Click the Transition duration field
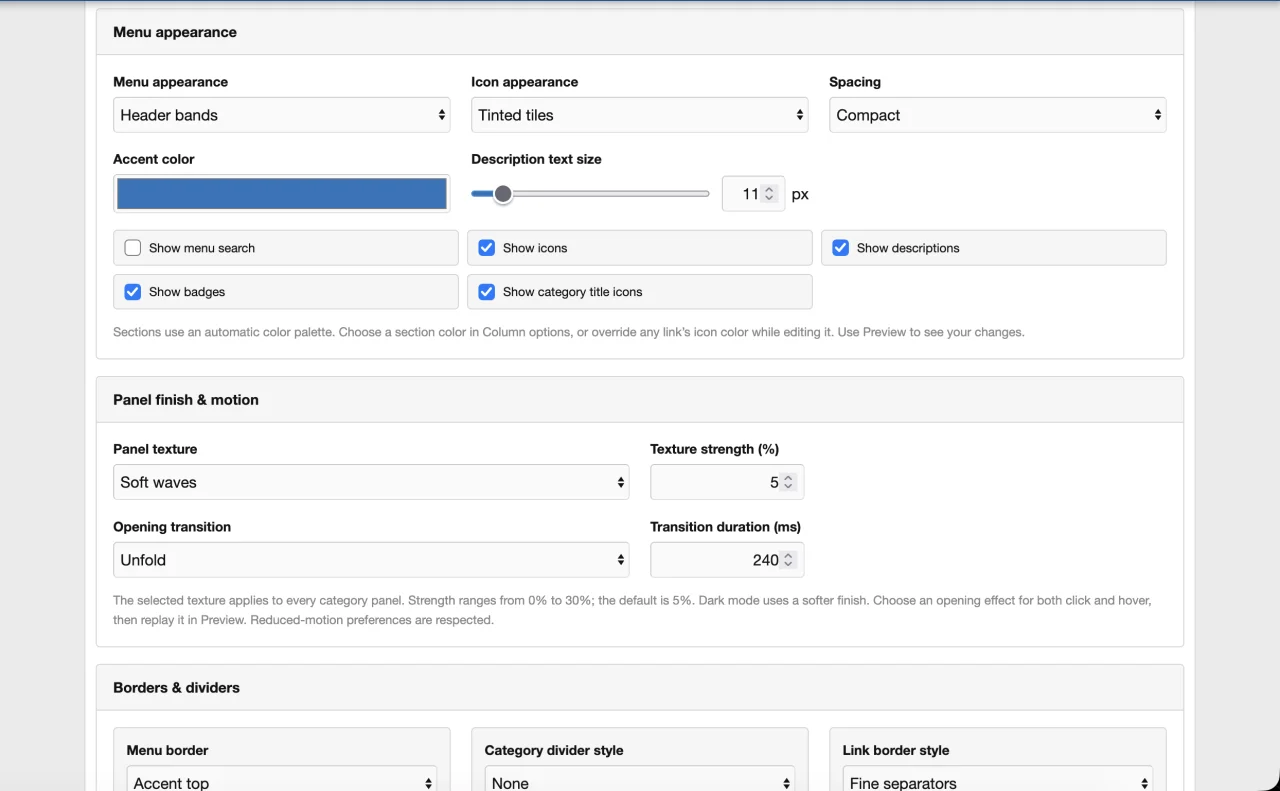The height and width of the screenshot is (791, 1280). coord(727,560)
